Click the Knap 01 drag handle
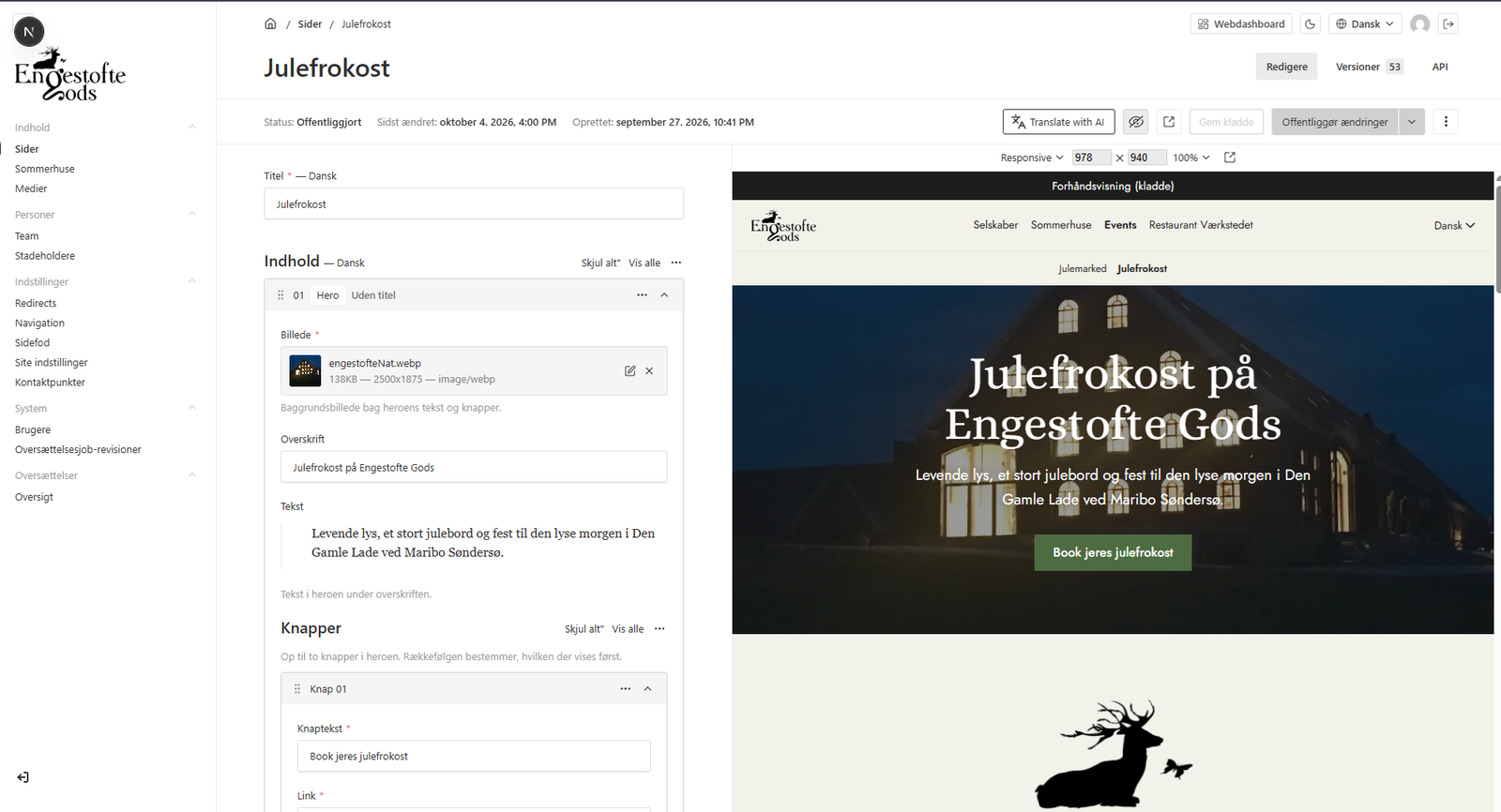Image resolution: width=1501 pixels, height=812 pixels. coord(297,689)
